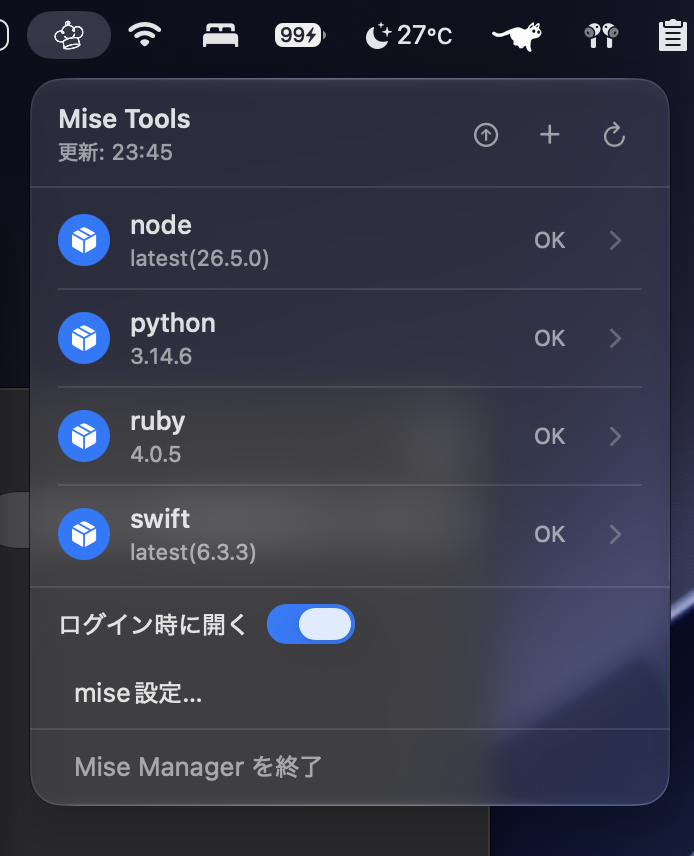Click the python package icon

tap(84, 338)
